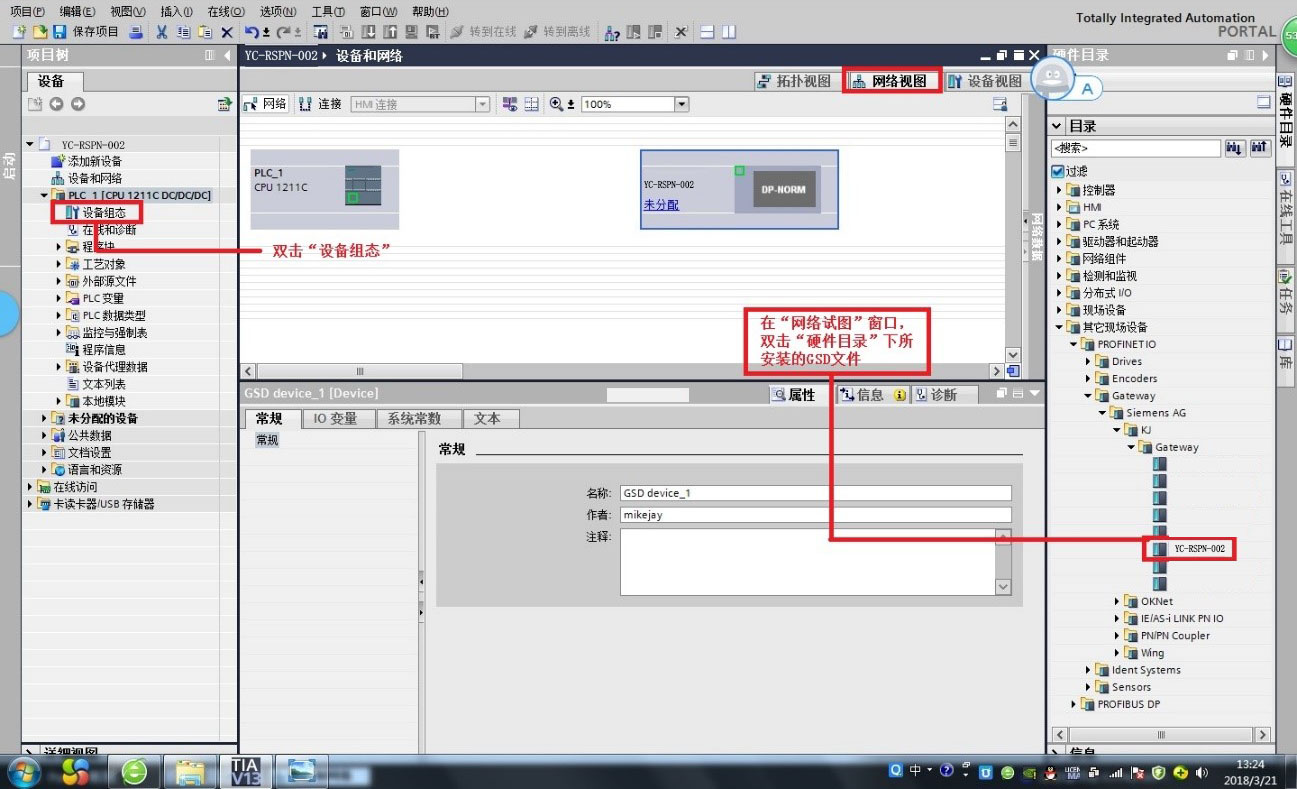1297x789 pixels.
Task: Expand the PN/PN Coupler catalog folder
Action: pyautogui.click(x=1118, y=636)
